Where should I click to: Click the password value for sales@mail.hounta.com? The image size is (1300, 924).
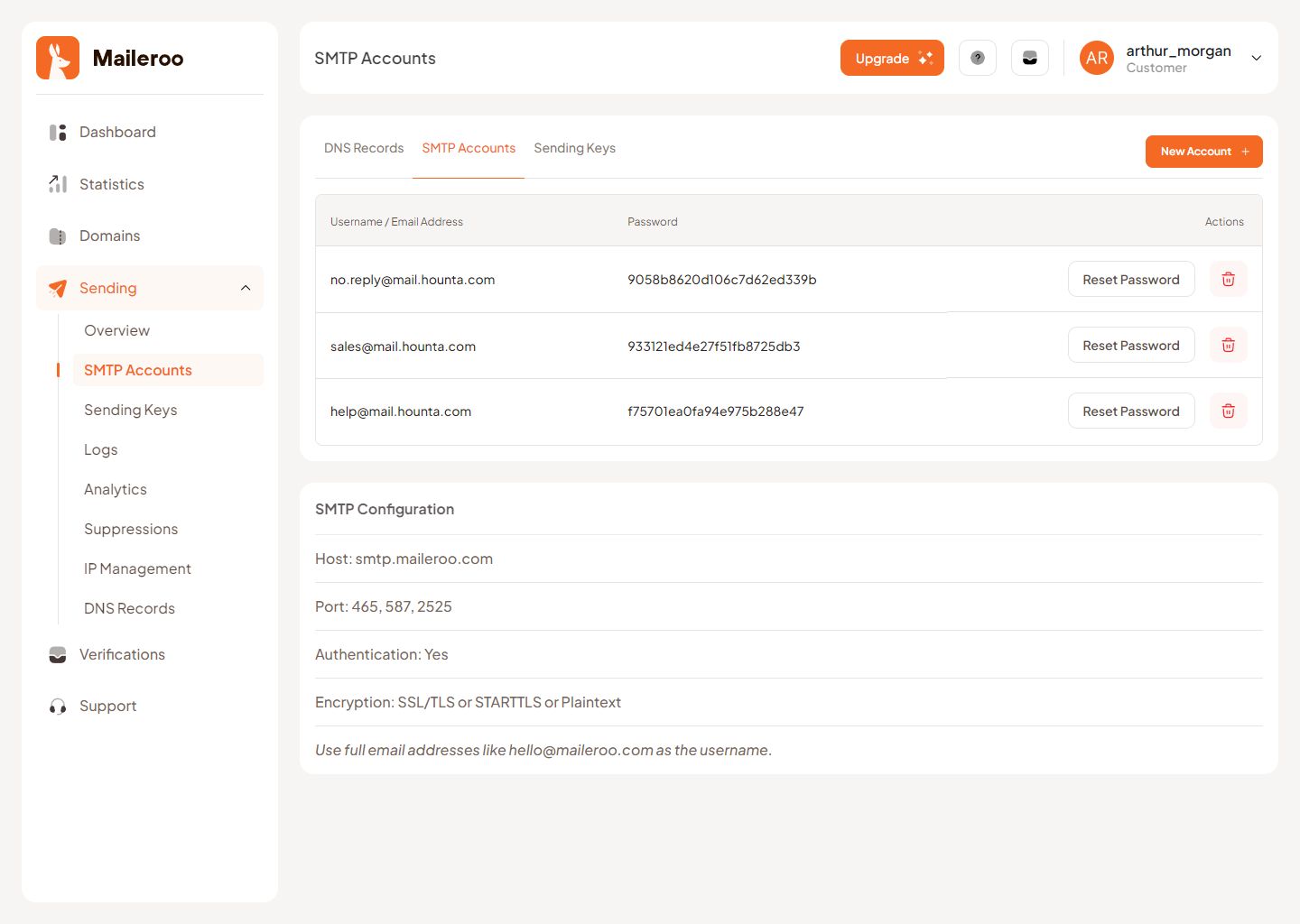(713, 346)
